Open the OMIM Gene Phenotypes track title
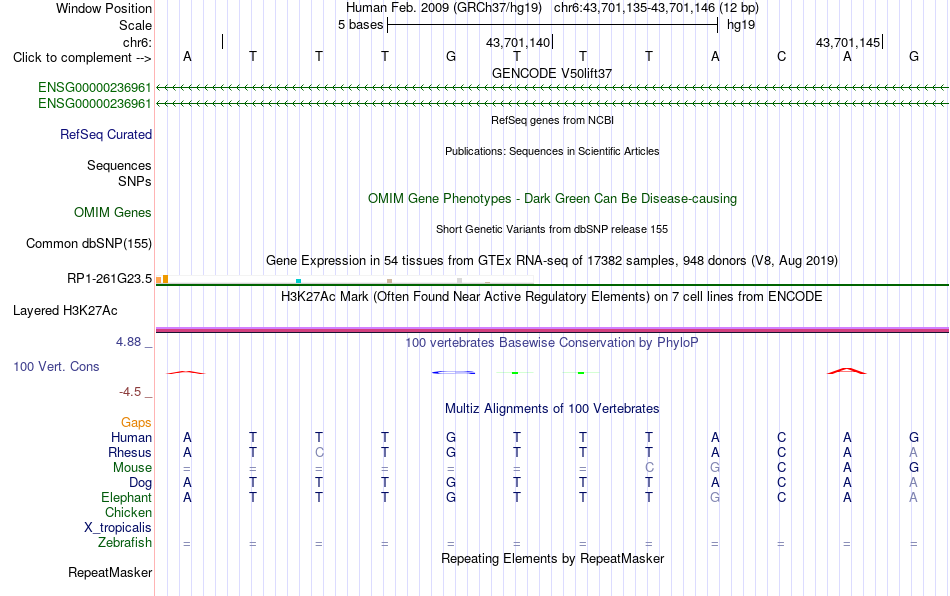Image resolution: width=950 pixels, height=596 pixels. [x=552, y=199]
